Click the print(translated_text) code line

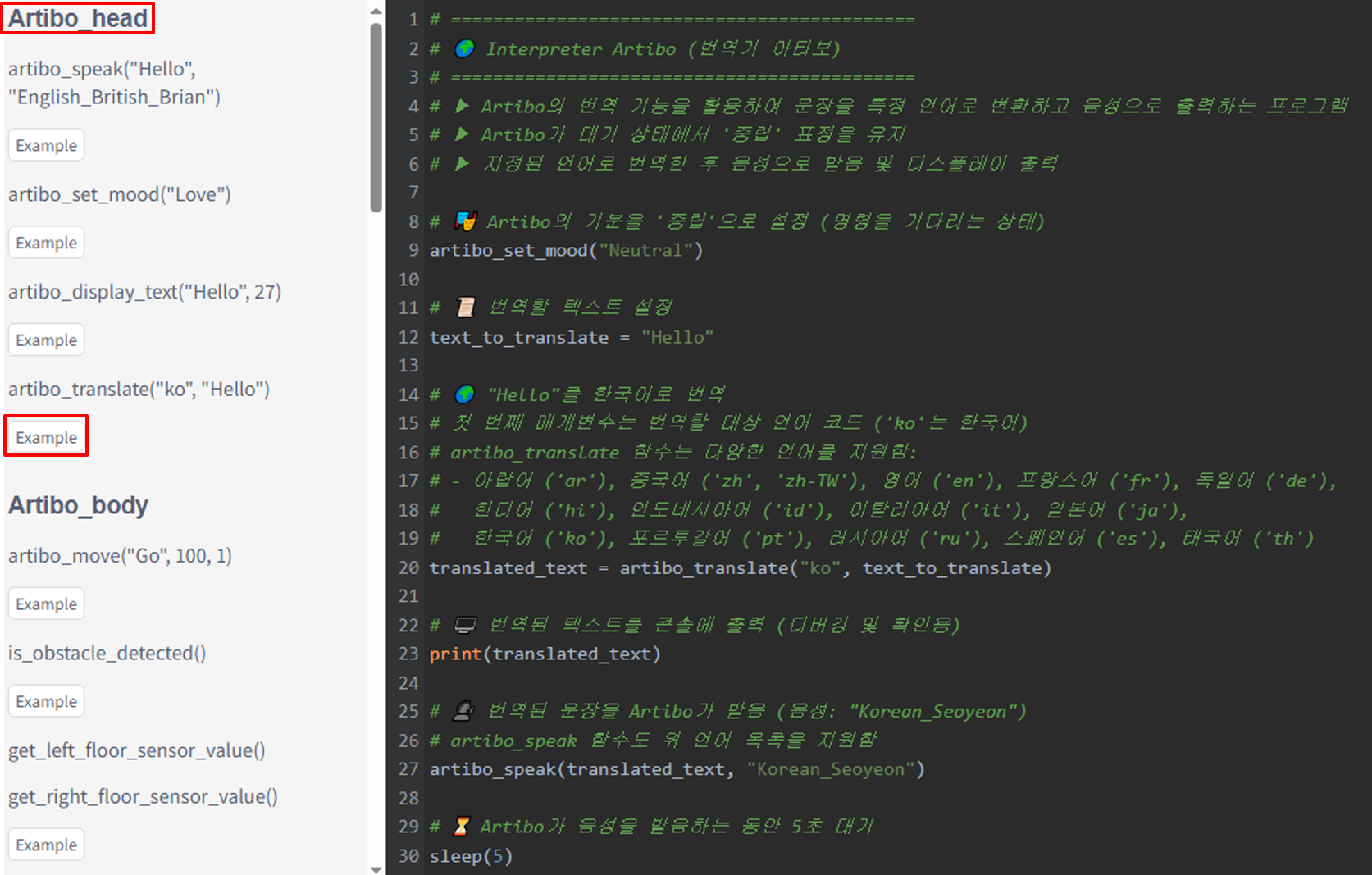[x=545, y=654]
